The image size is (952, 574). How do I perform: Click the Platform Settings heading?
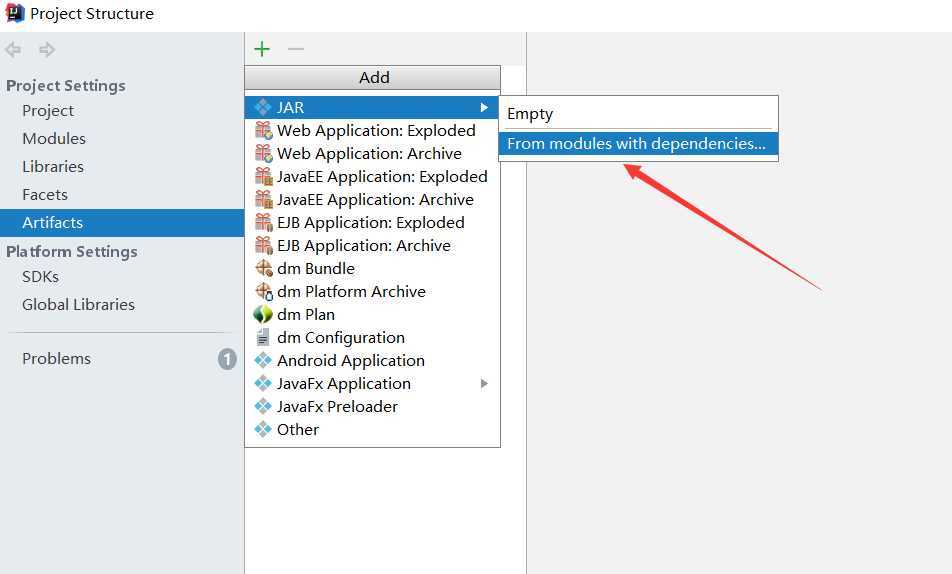[x=72, y=251]
